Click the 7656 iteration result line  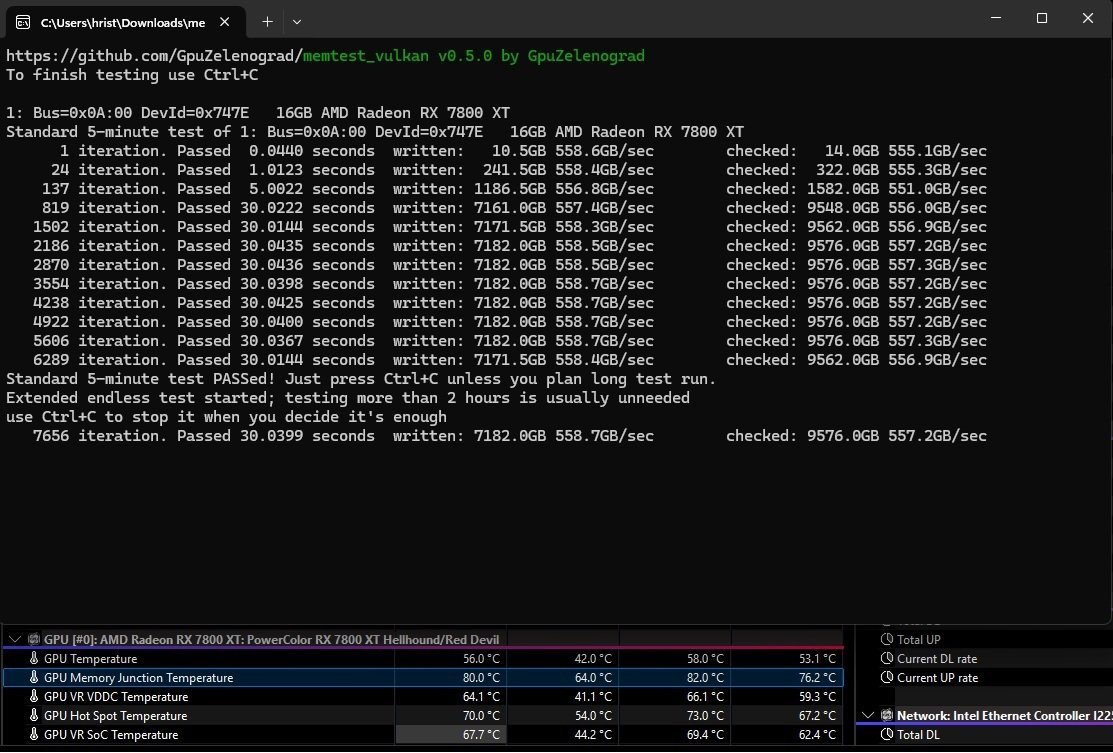click(510, 436)
